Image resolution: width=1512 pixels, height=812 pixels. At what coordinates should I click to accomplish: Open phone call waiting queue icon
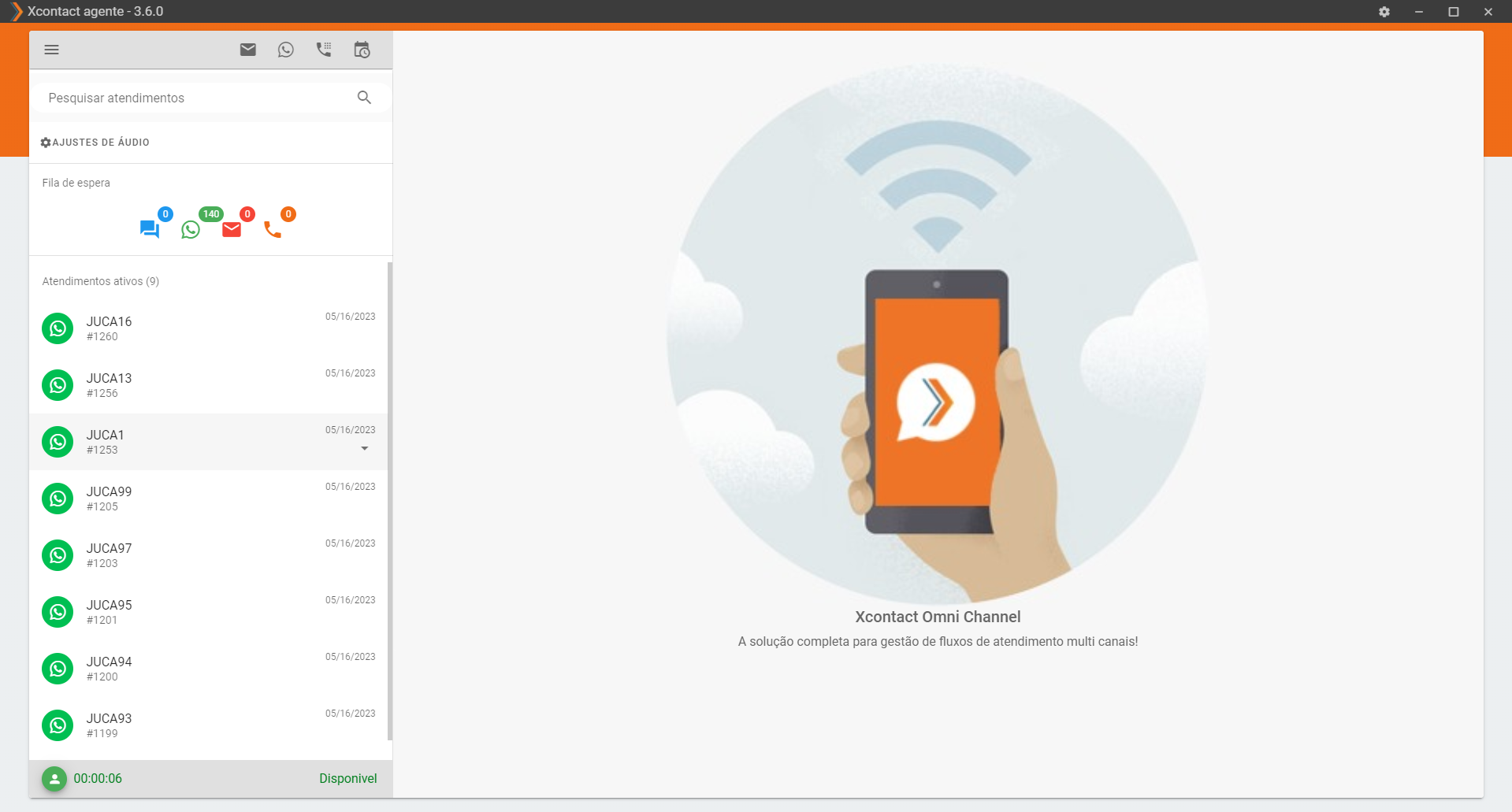tap(273, 229)
